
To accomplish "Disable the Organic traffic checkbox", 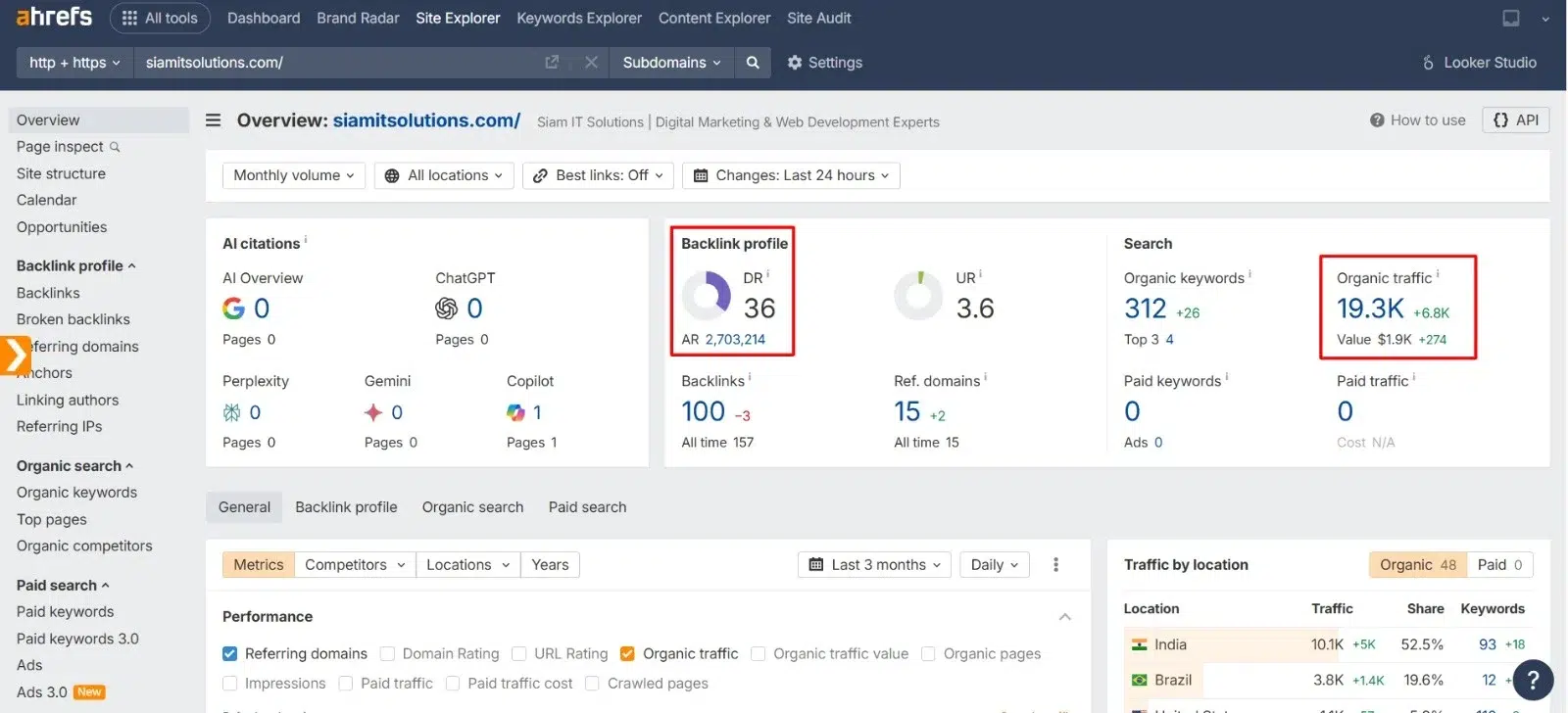I will click(628, 654).
